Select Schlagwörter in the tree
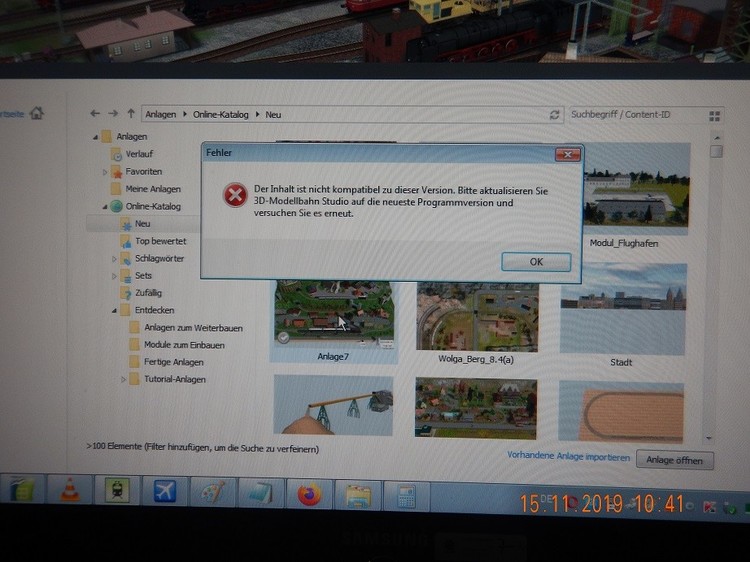 pyautogui.click(x=159, y=258)
